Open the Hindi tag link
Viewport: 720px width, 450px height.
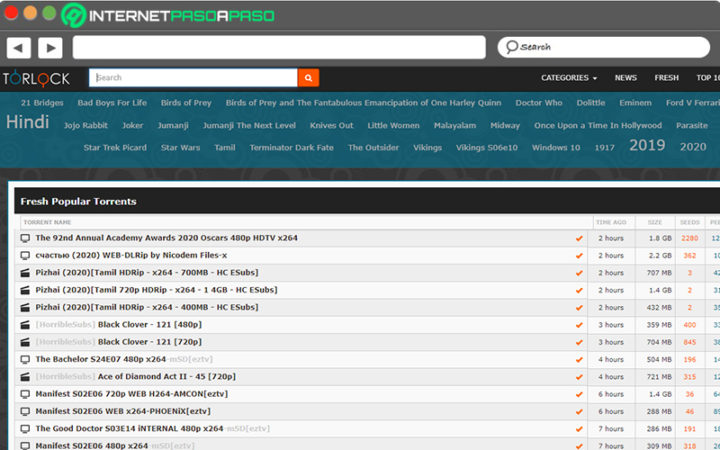coord(27,123)
